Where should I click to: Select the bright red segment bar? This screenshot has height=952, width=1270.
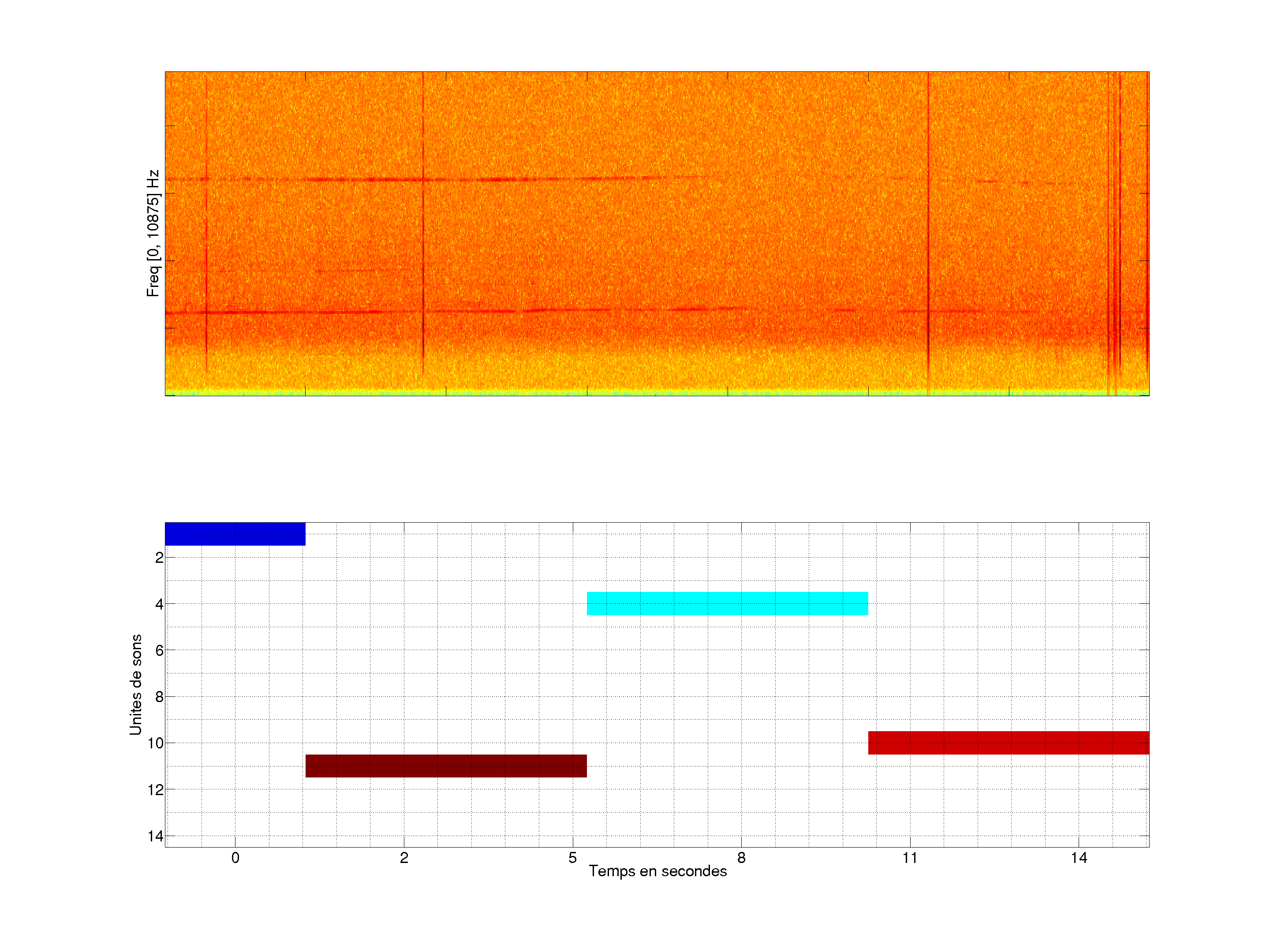click(x=1008, y=743)
